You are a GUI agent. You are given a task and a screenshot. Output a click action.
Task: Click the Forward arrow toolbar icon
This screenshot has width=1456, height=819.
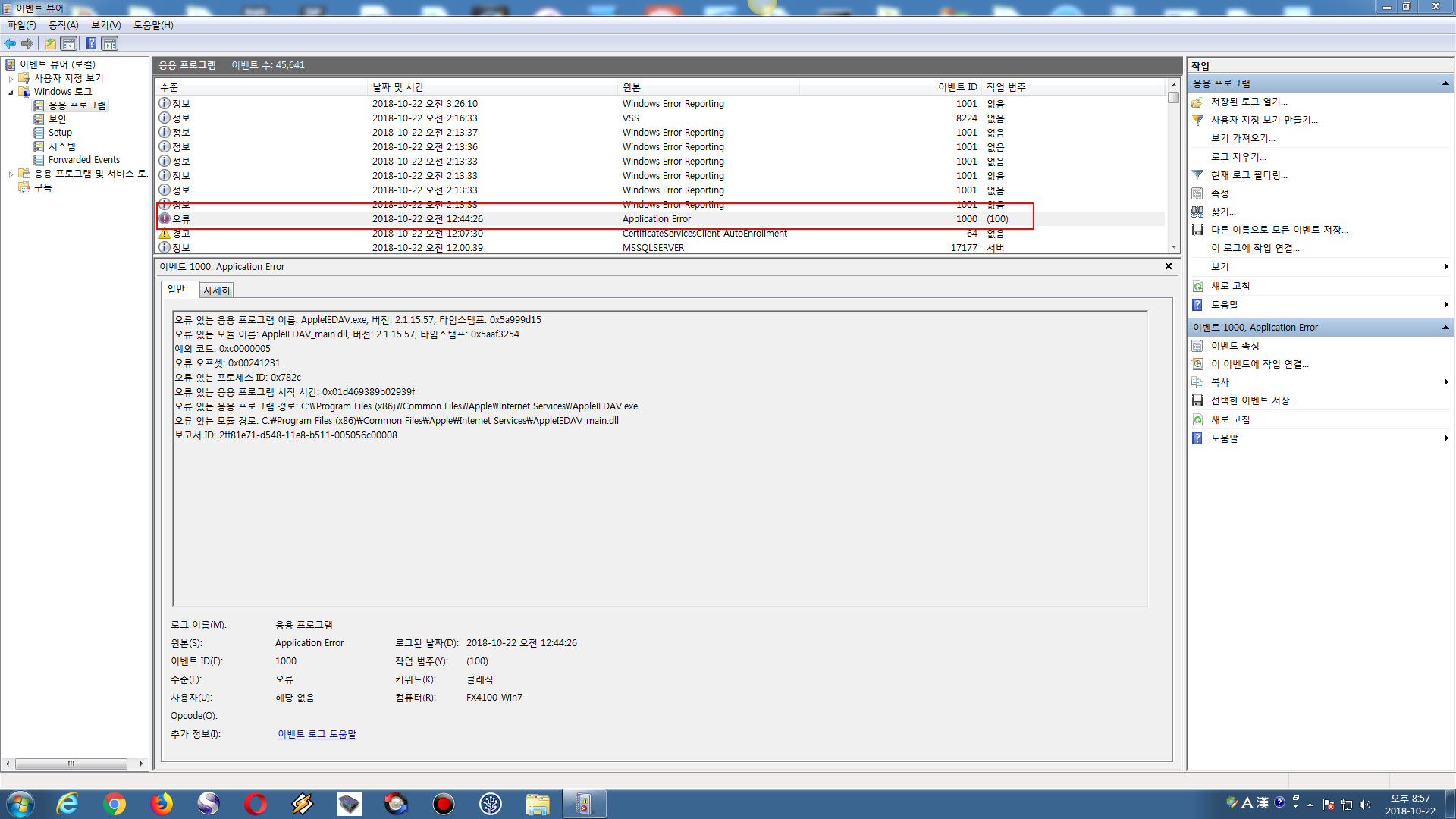click(x=27, y=43)
